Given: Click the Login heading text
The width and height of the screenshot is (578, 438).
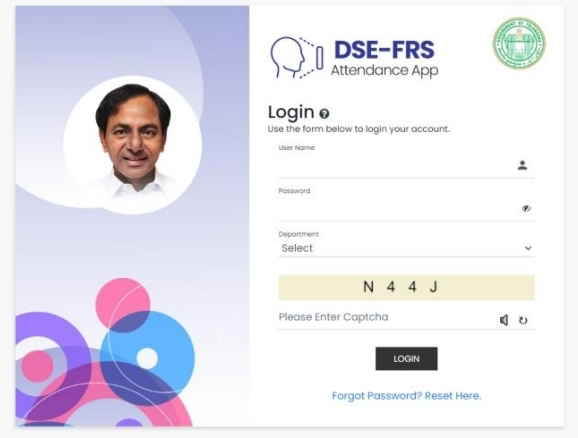Looking at the screenshot, I should click(x=291, y=112).
